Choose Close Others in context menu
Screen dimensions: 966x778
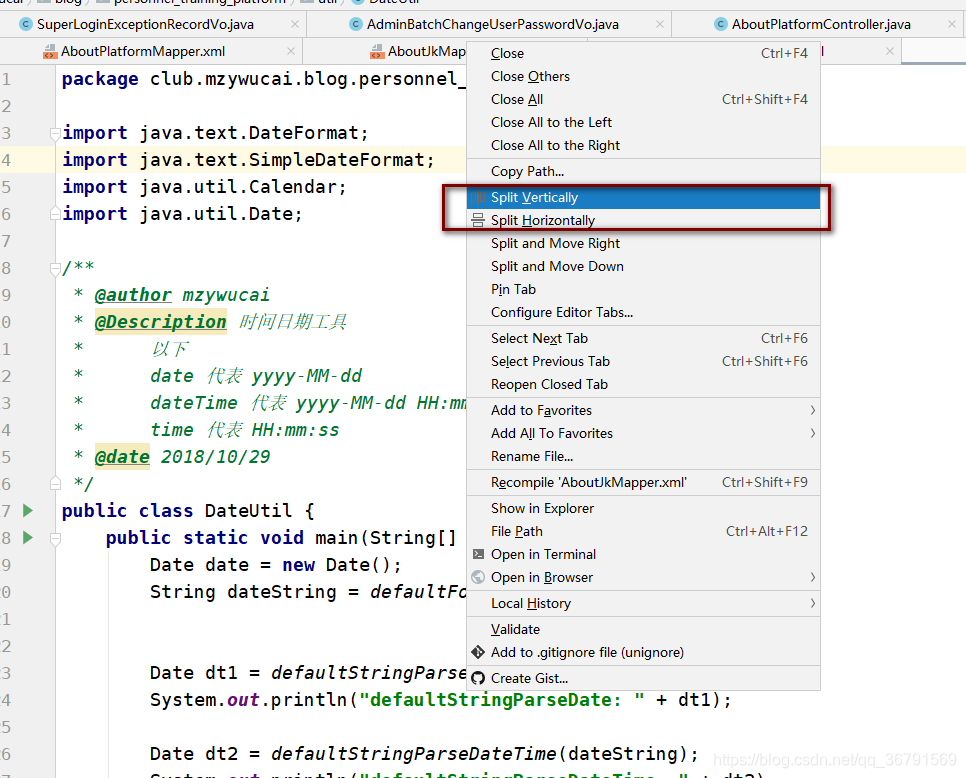(x=643, y=76)
